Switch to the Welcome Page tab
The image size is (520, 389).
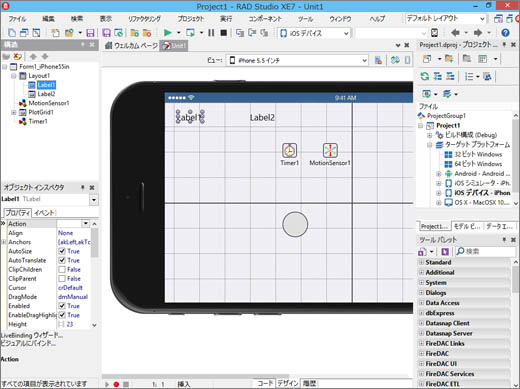pos(131,46)
